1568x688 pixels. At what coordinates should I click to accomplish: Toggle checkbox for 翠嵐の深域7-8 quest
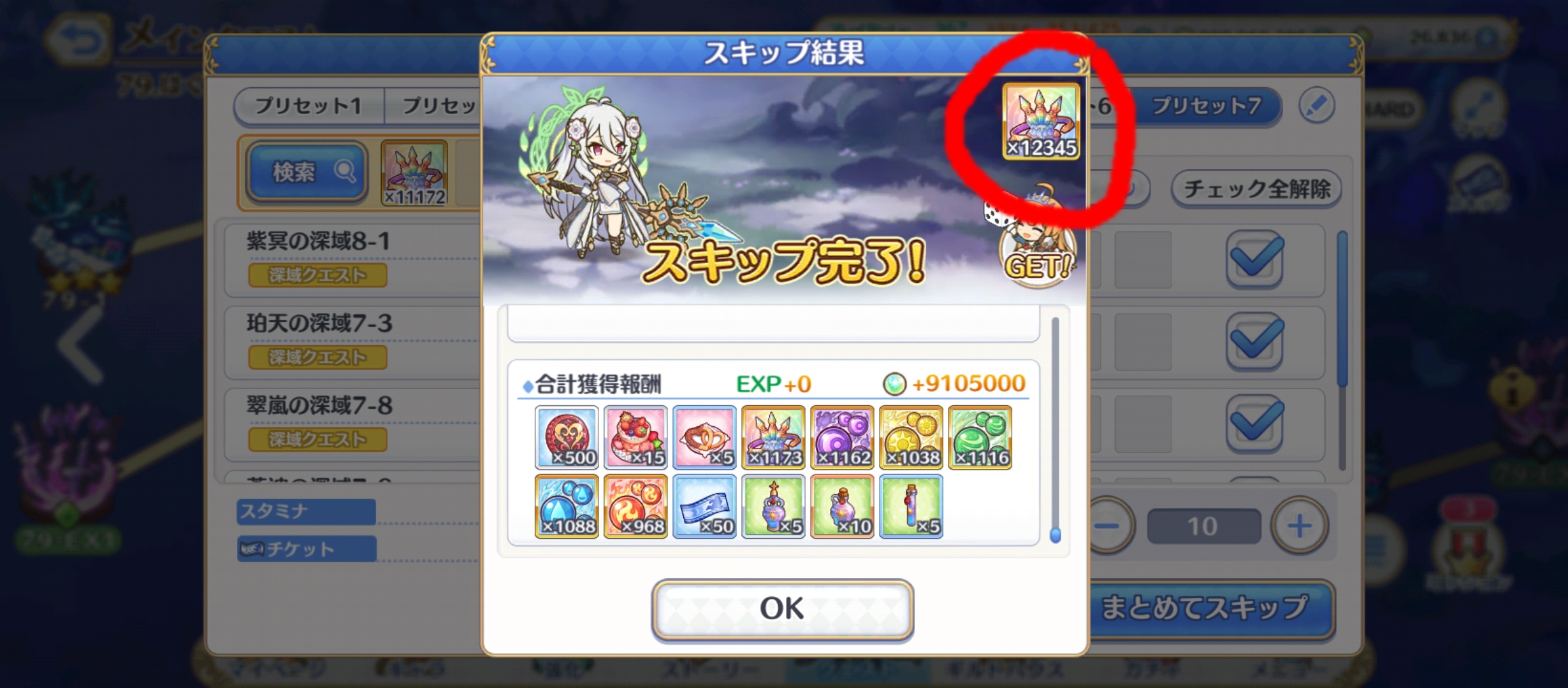(1255, 424)
